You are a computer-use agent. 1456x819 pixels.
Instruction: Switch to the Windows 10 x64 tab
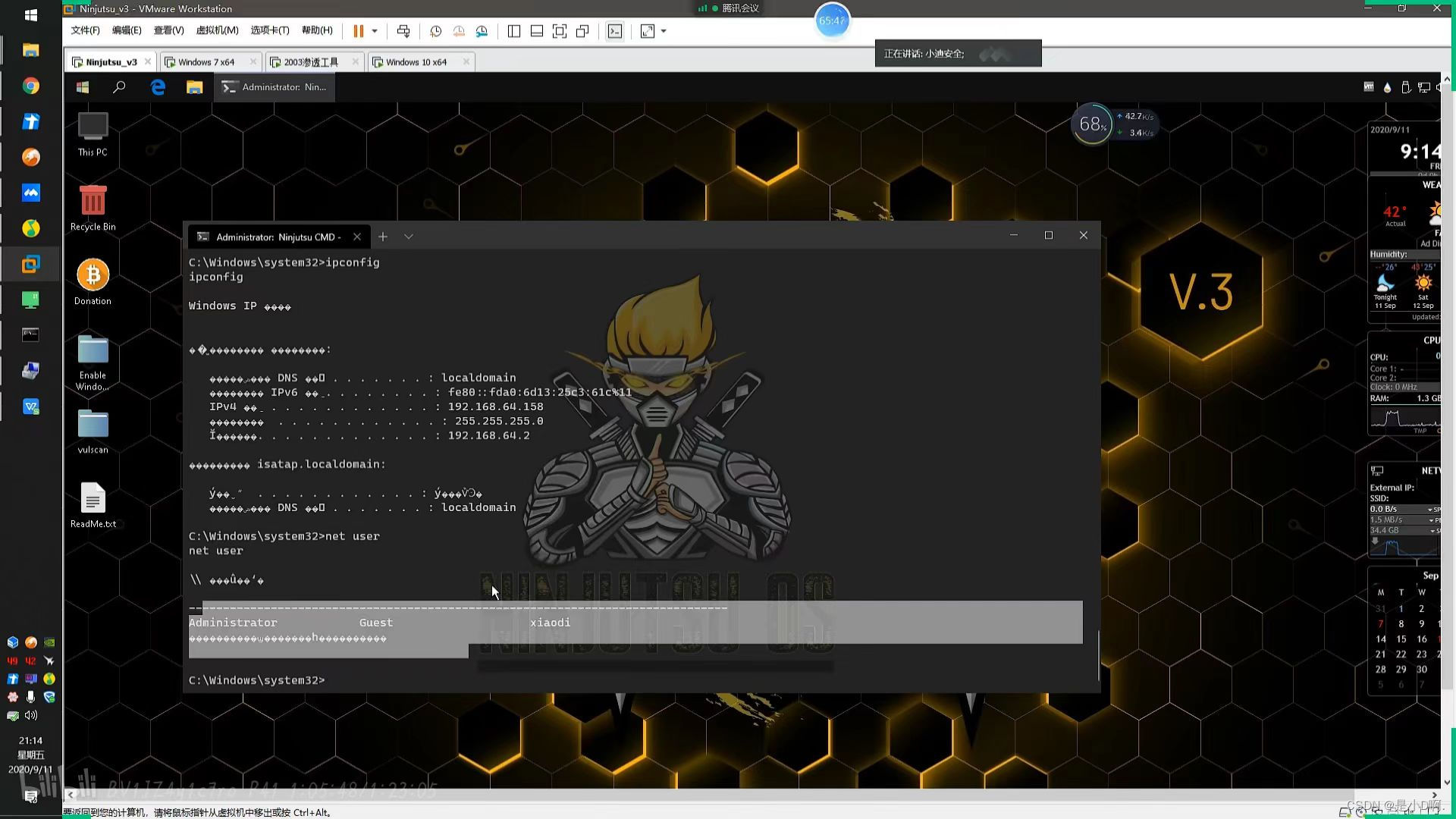point(416,62)
